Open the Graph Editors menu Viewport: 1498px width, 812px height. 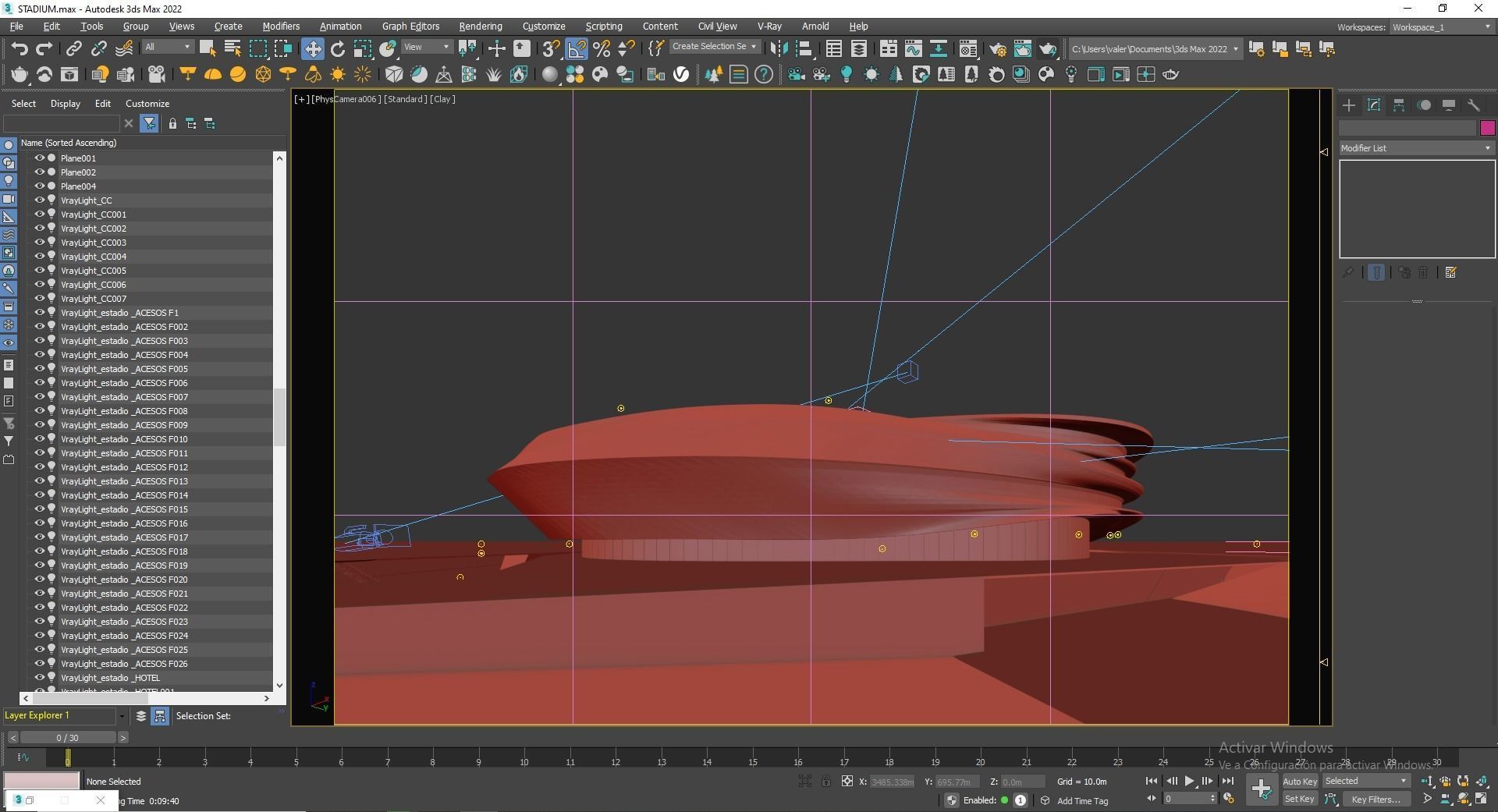(410, 27)
